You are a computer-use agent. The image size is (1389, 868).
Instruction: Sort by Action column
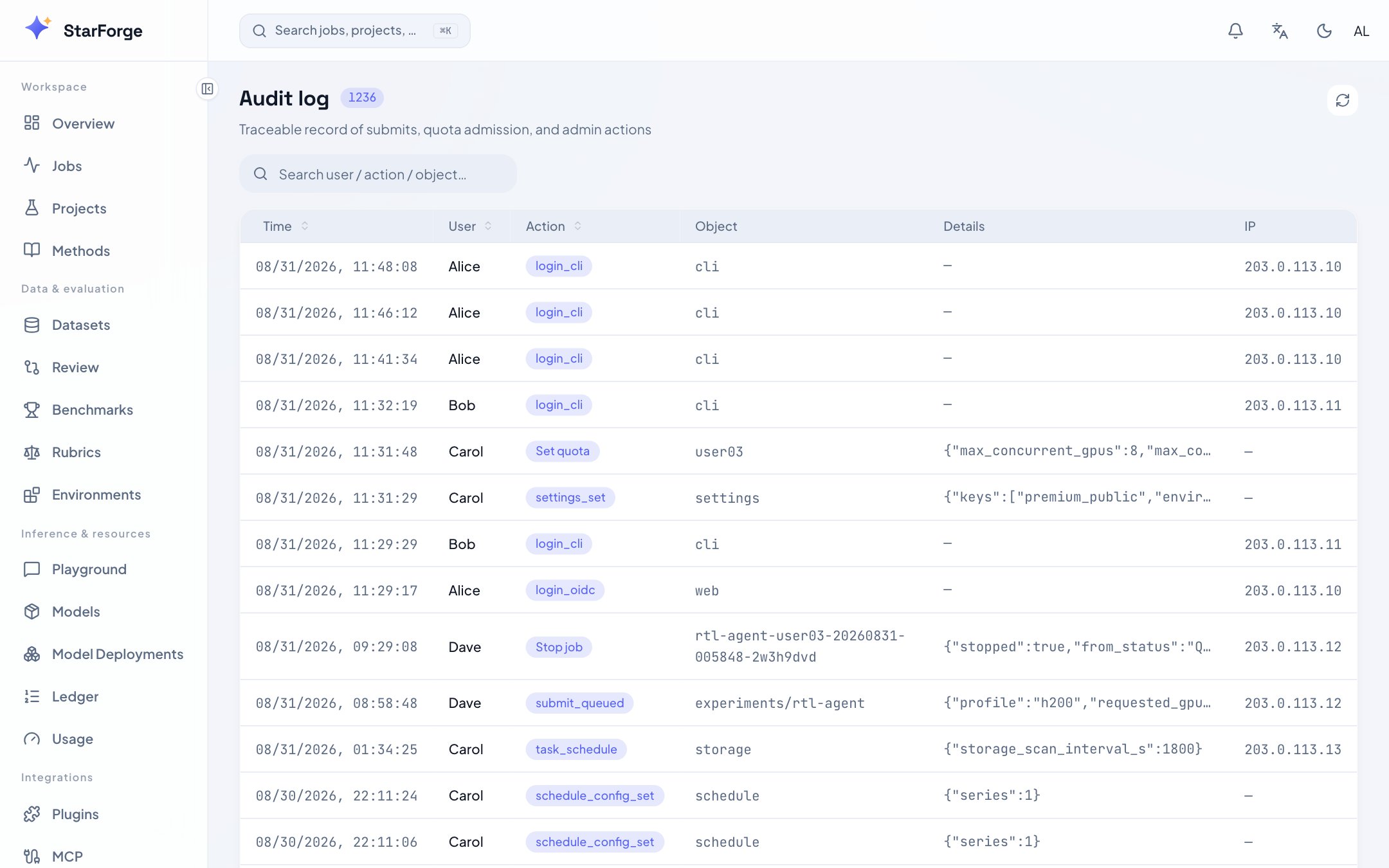tap(554, 226)
